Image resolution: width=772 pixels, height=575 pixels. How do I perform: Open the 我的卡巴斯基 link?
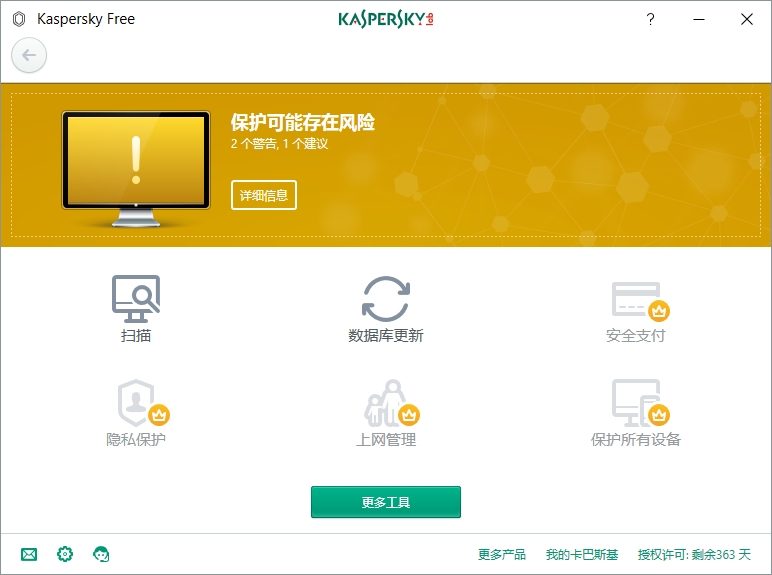(x=582, y=555)
